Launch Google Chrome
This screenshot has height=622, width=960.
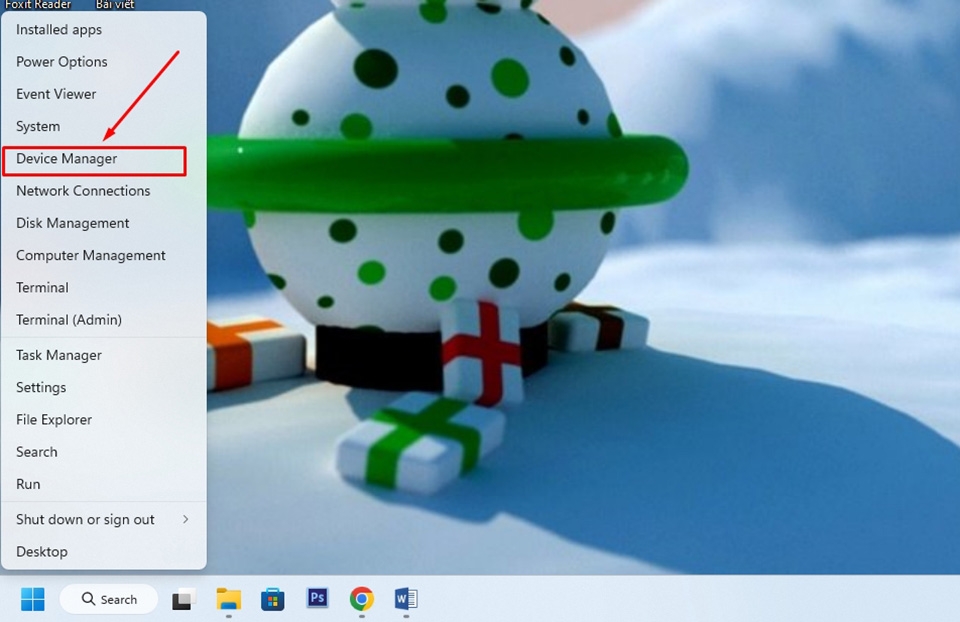coord(361,598)
